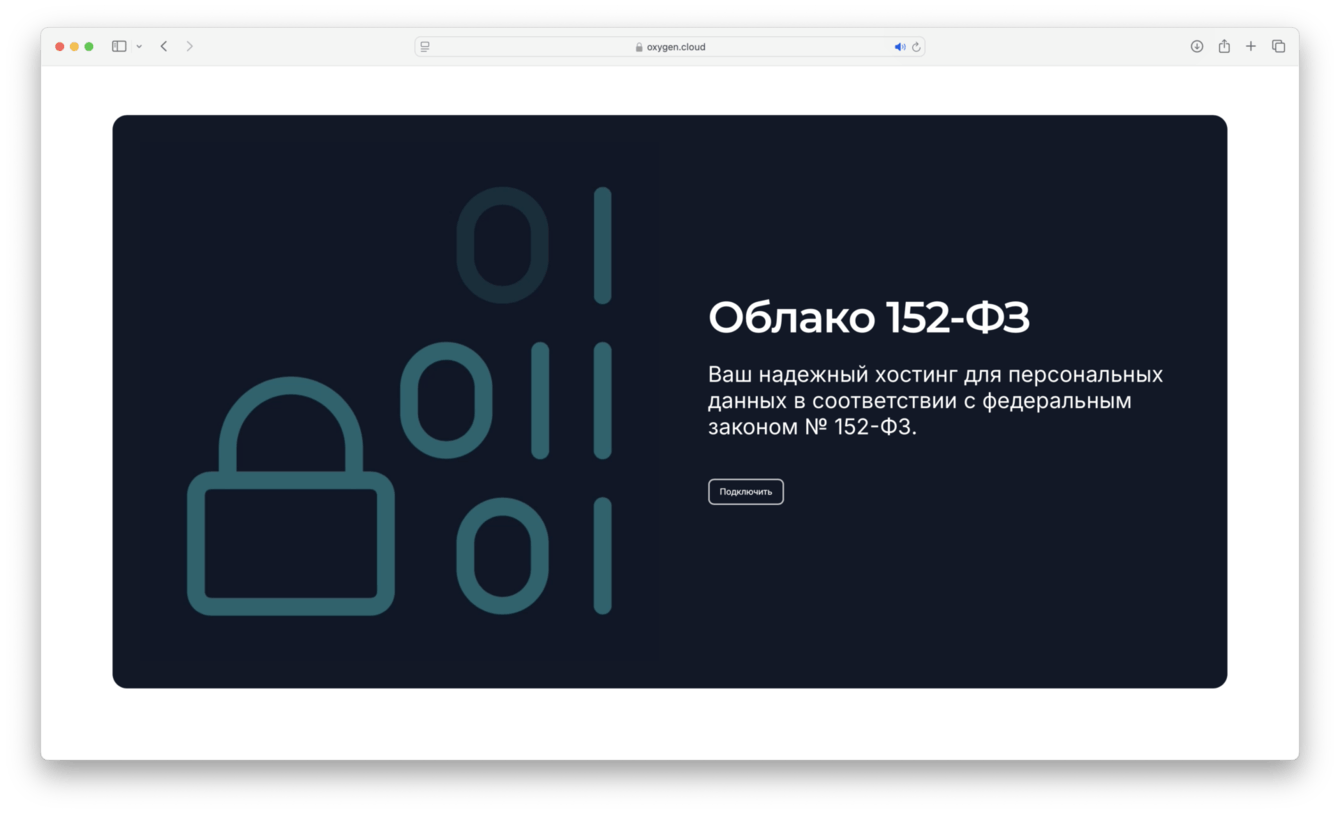Viewport: 1340px width, 814px height.
Task: Open the Reader view icon in address bar
Action: (x=425, y=47)
